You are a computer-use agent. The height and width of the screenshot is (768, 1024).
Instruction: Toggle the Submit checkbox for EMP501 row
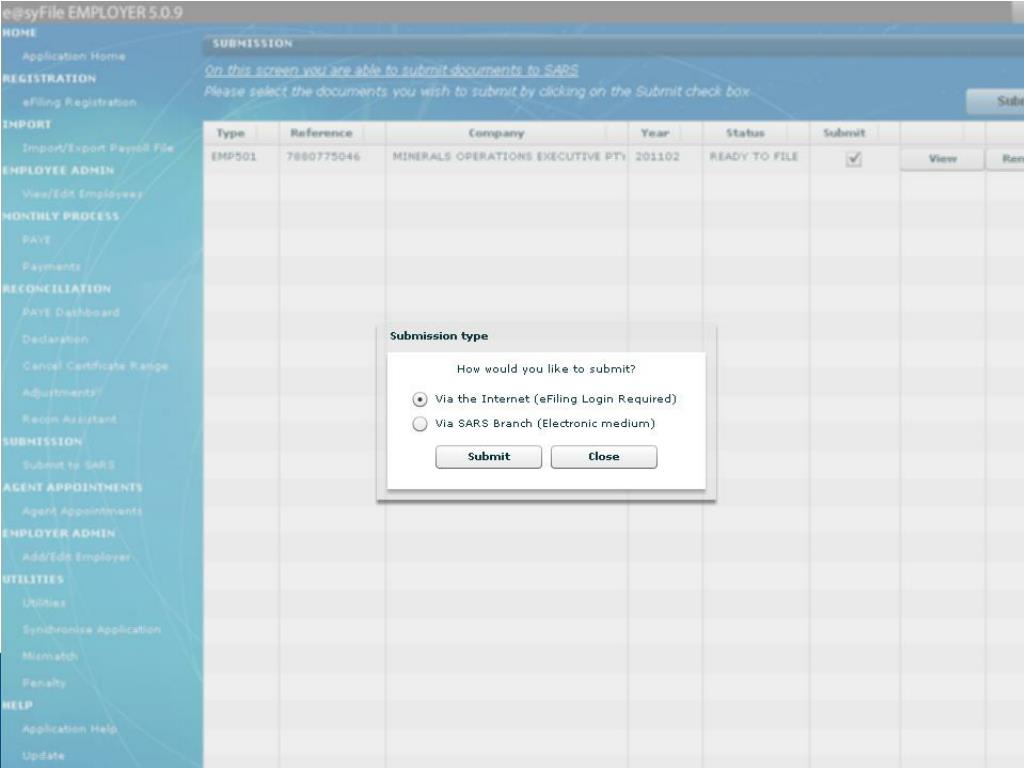[854, 159]
